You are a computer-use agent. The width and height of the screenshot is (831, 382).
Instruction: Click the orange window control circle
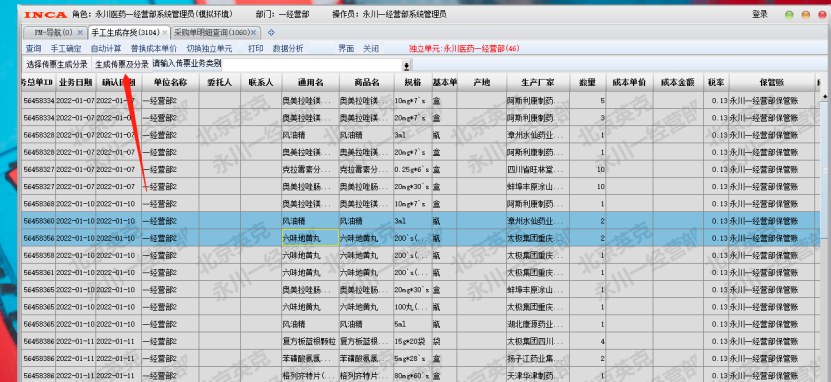click(806, 15)
